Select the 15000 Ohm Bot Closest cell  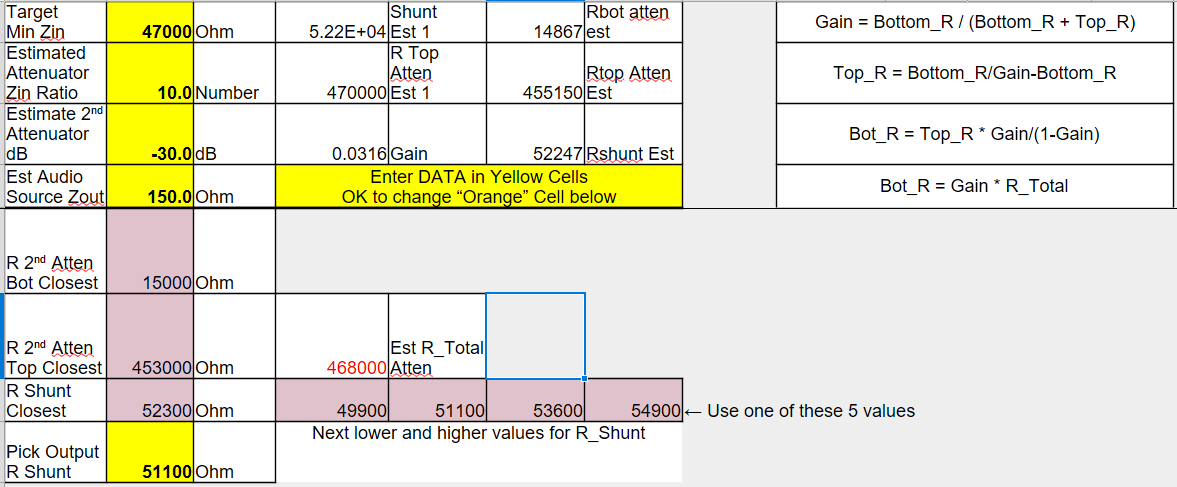tap(150, 251)
